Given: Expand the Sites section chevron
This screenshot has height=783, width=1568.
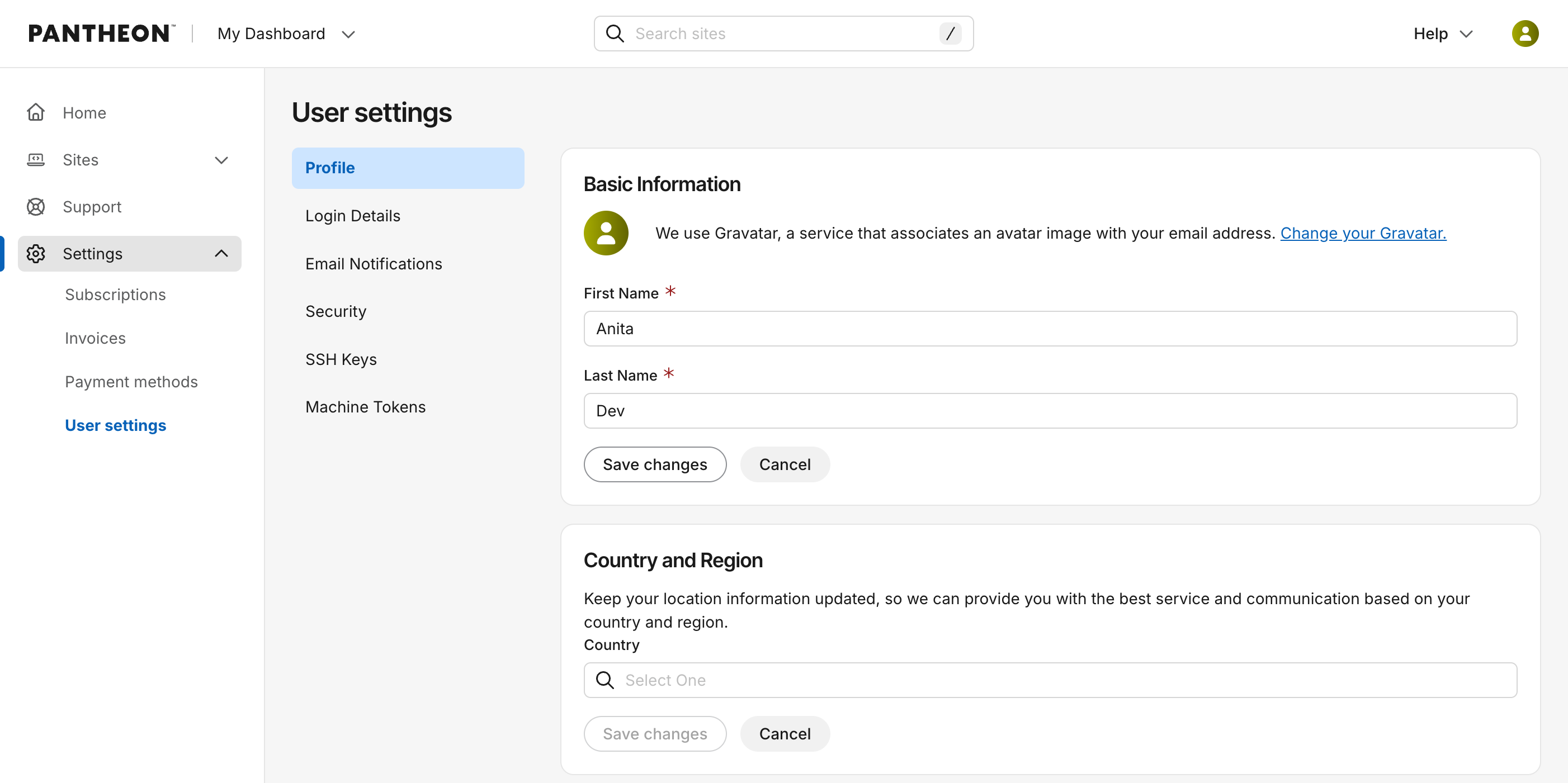Looking at the screenshot, I should (221, 160).
